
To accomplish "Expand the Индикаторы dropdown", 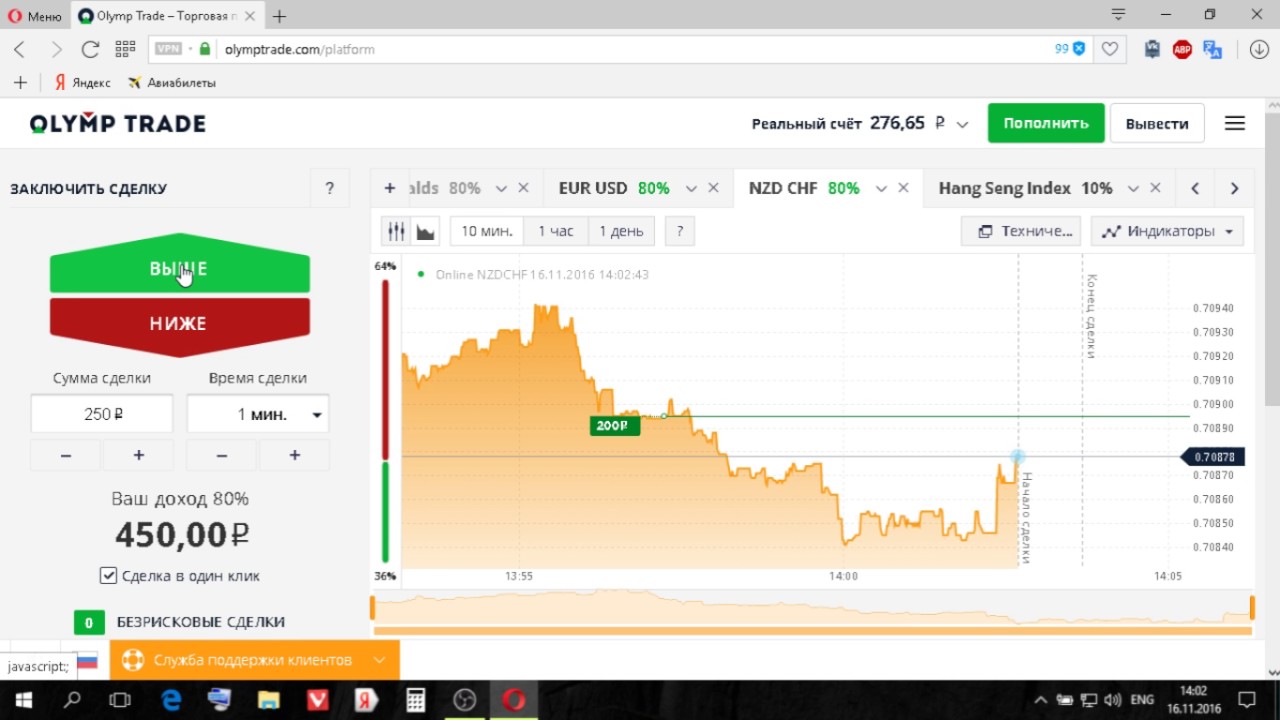I will coord(1168,231).
